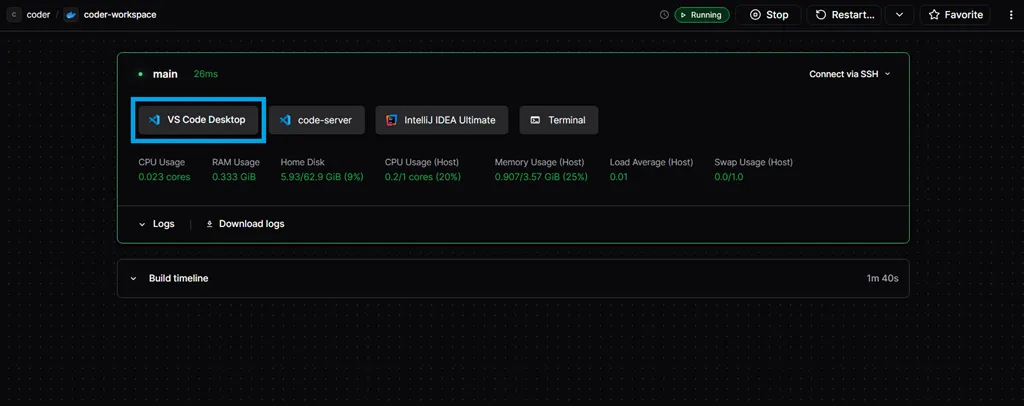Click the terminal prompt icon
Image resolution: width=1024 pixels, height=406 pixels.
(535, 120)
